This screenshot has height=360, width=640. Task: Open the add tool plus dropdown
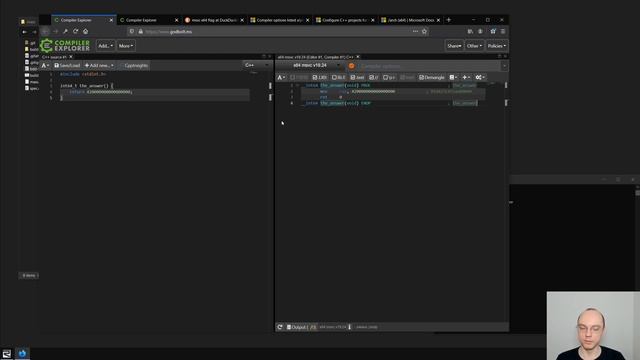click(x=466, y=77)
